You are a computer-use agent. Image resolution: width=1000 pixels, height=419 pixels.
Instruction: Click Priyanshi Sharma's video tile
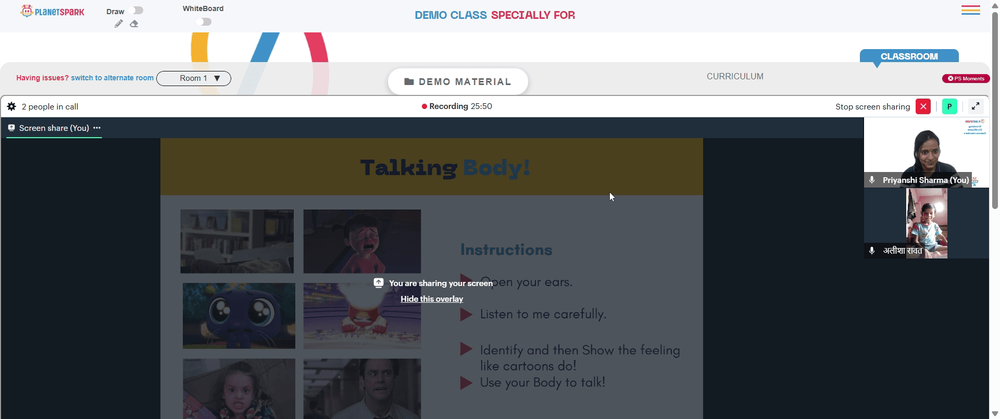925,152
